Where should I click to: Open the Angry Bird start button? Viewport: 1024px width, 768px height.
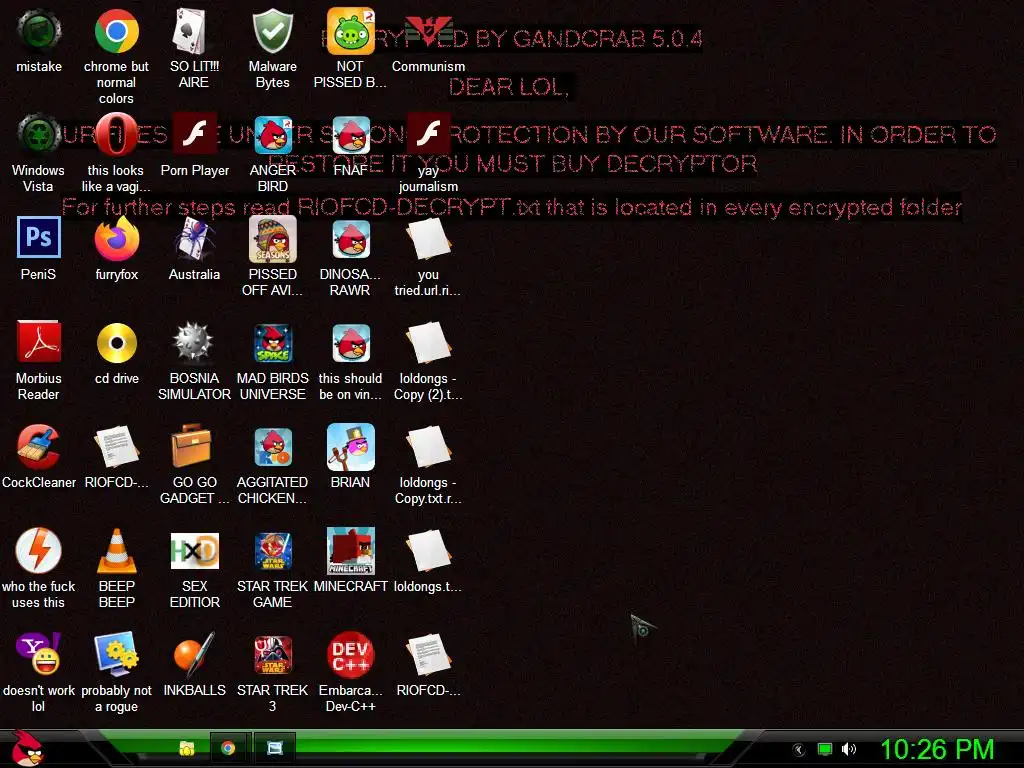coord(27,748)
